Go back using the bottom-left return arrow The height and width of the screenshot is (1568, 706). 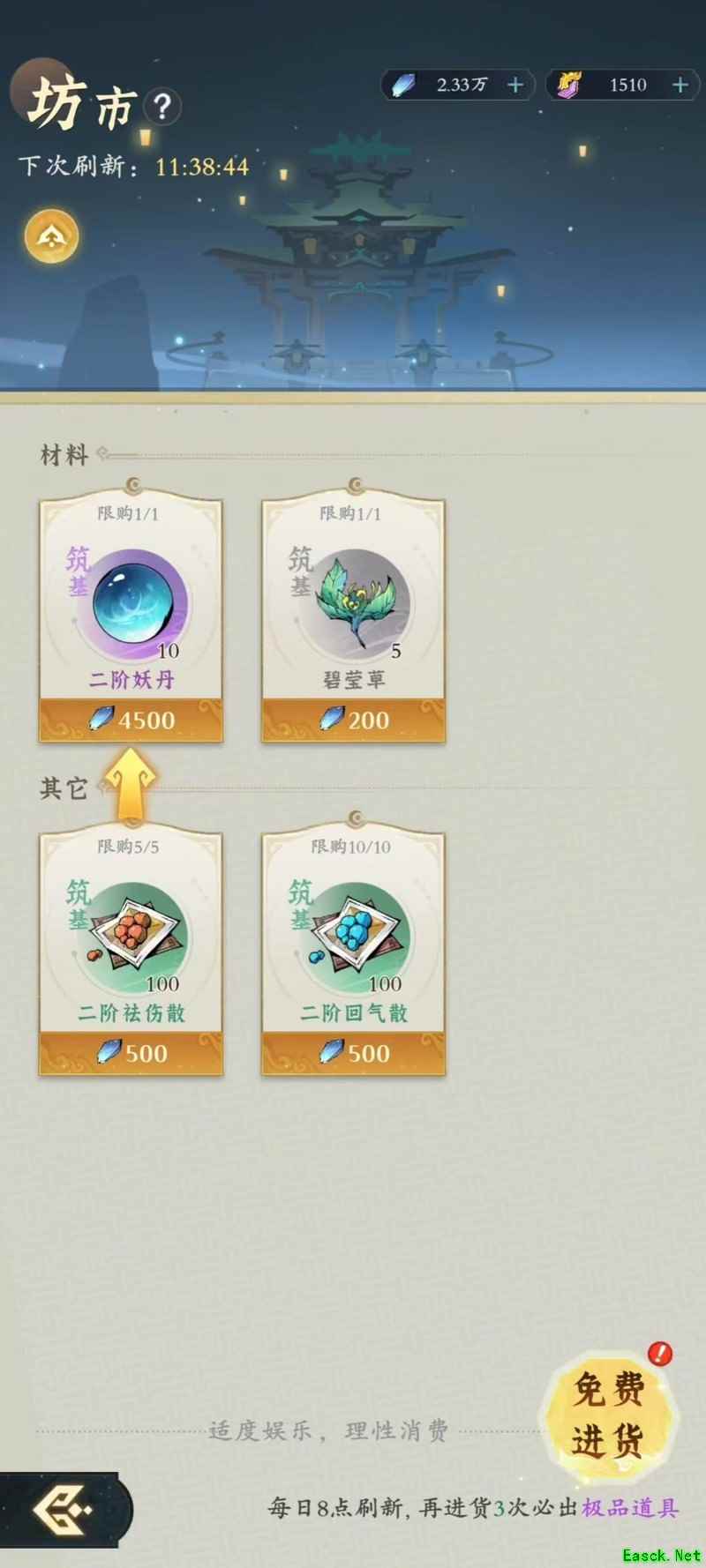[62, 1509]
